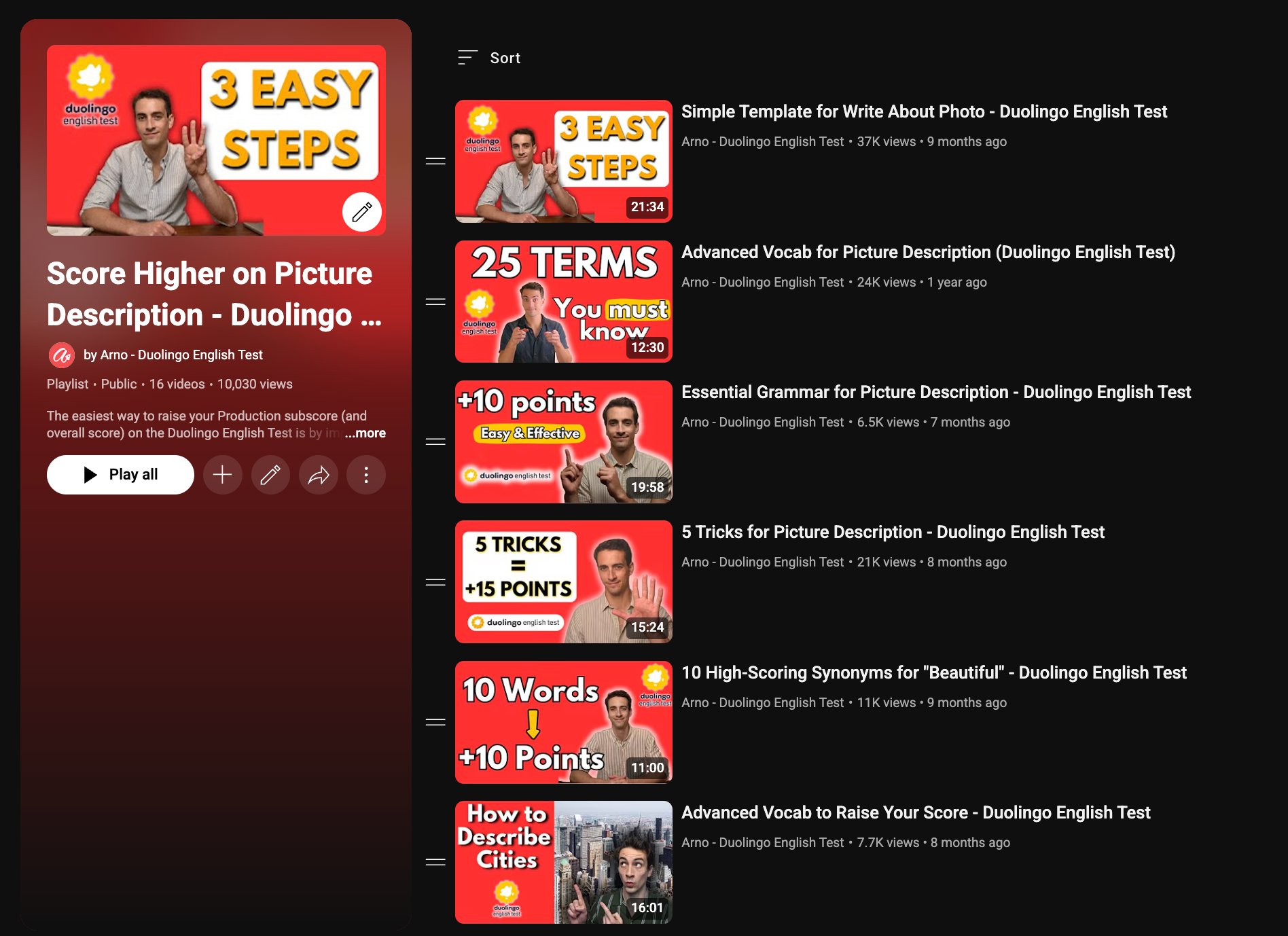Viewport: 1288px width, 936px height.
Task: Open 10 High-Scoring Synonyms for Beautiful title
Action: pyautogui.click(x=934, y=672)
